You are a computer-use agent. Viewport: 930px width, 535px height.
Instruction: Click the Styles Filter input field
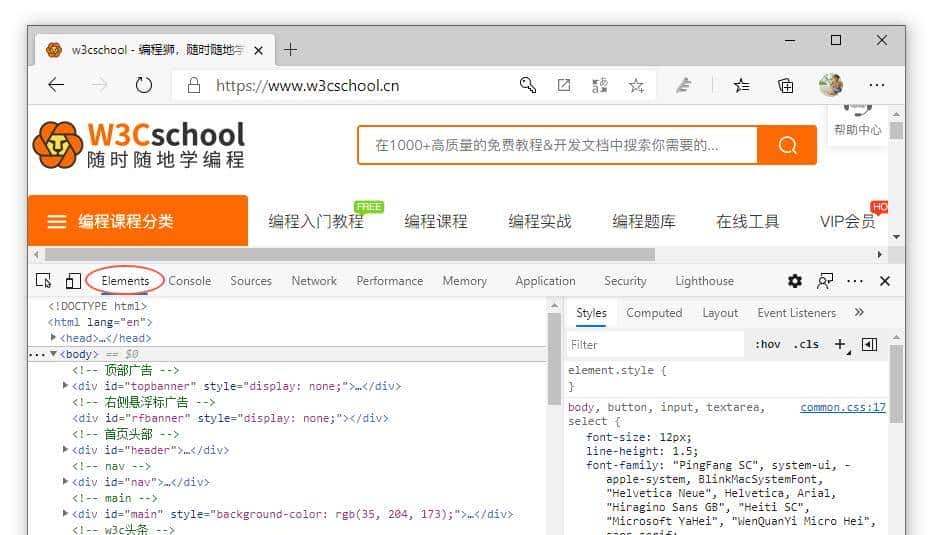[x=655, y=345]
